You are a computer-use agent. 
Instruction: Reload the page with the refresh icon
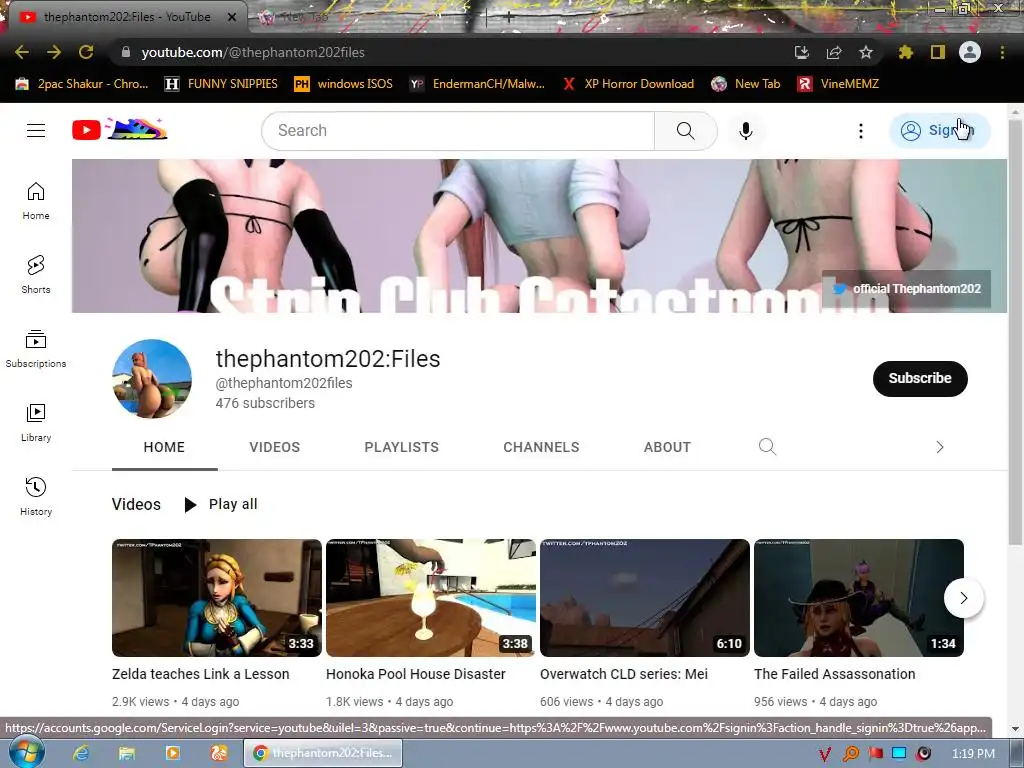coord(86,52)
